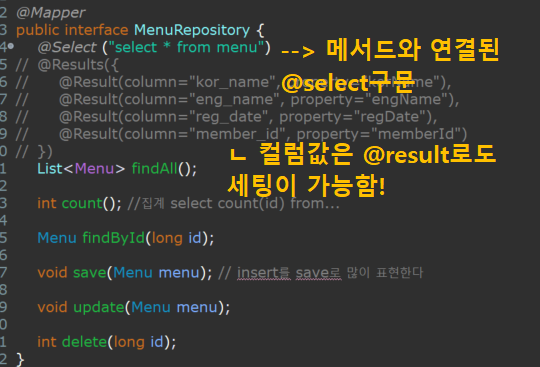Click property="engName" in commented code

click(369, 99)
